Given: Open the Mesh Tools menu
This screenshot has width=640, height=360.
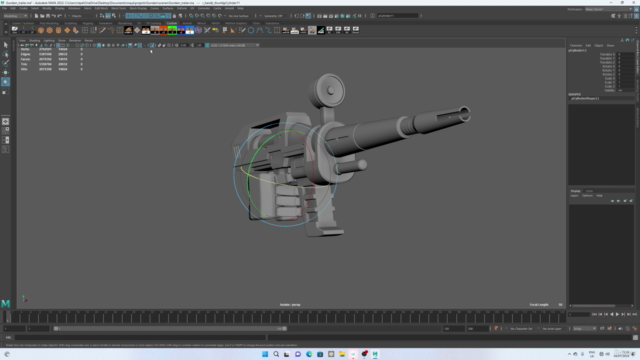Looking at the screenshot, I should coord(119,8).
